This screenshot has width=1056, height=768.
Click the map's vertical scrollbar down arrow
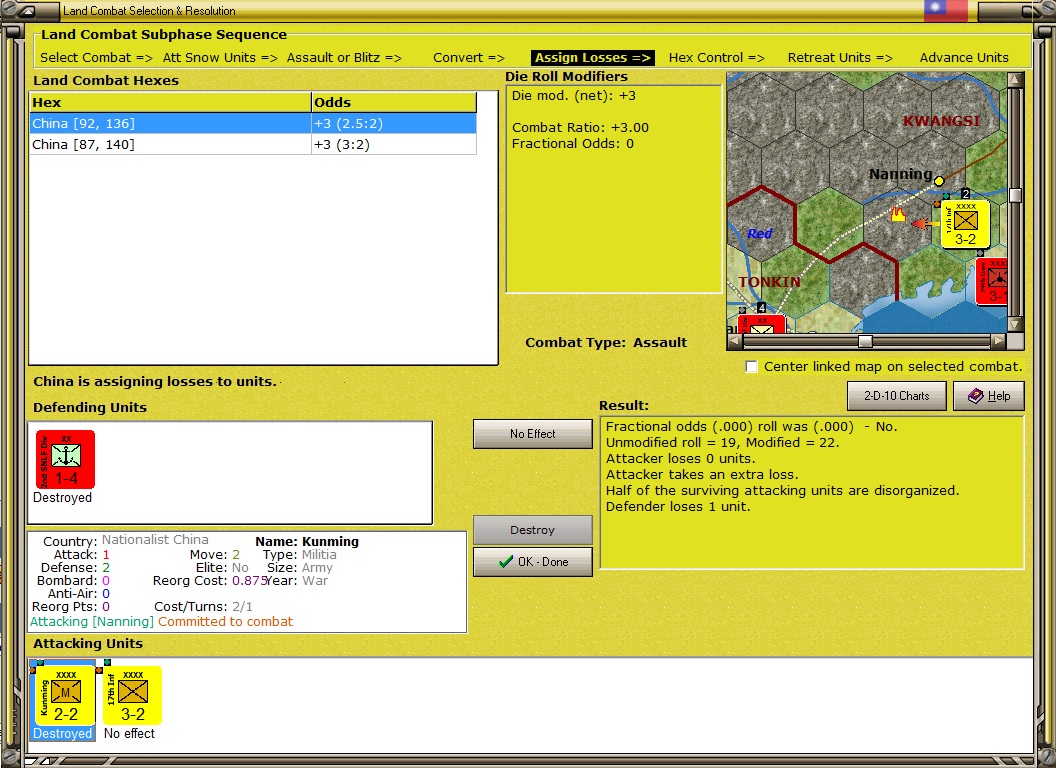[x=1016, y=324]
